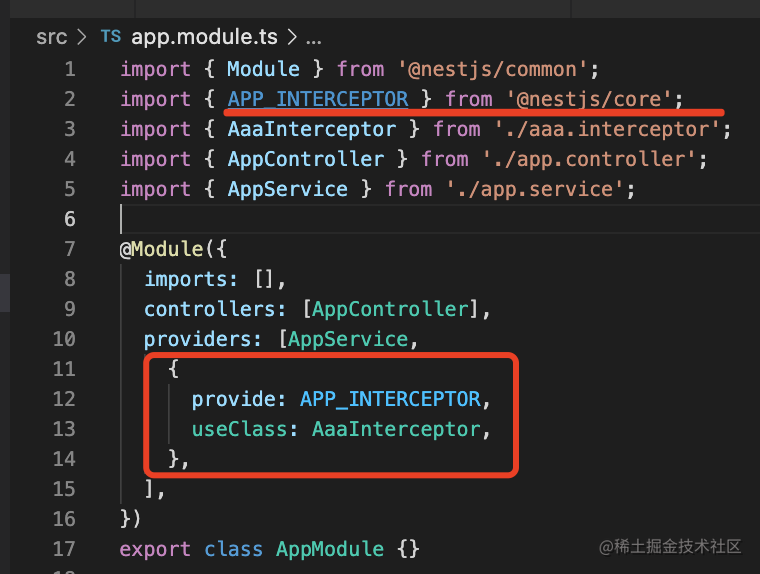The width and height of the screenshot is (760, 574).
Task: Click line number 1 in gutter
Action: coord(70,69)
